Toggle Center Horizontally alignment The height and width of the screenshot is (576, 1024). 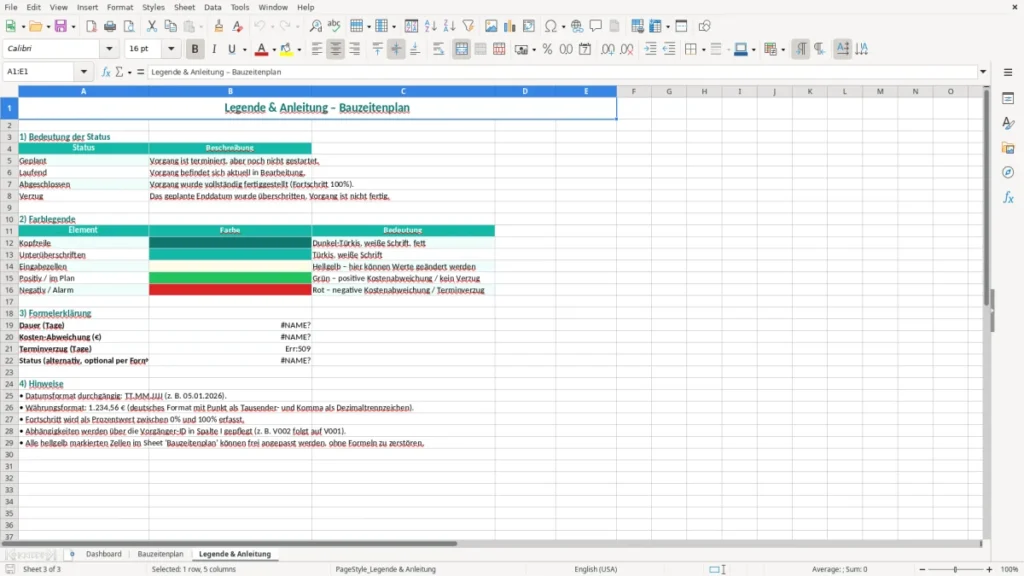click(x=336, y=49)
